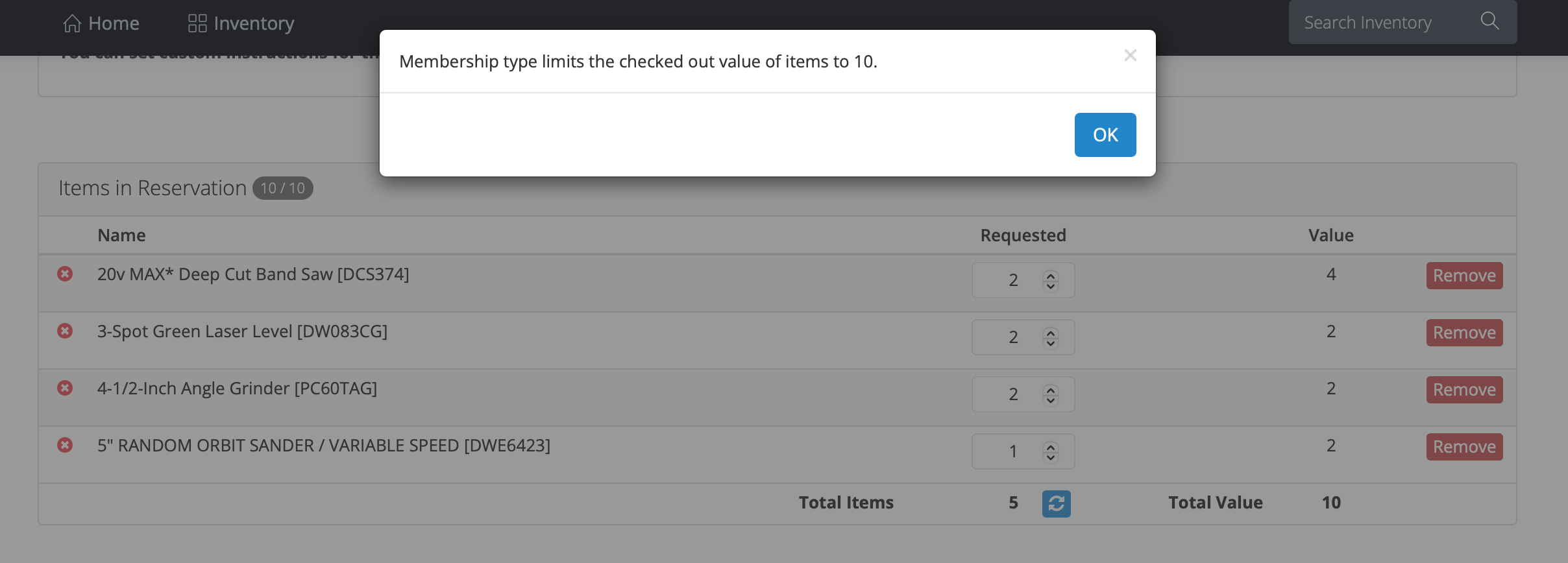Remove the 20v MAX Band Saw
1568x563 pixels.
1464,276
